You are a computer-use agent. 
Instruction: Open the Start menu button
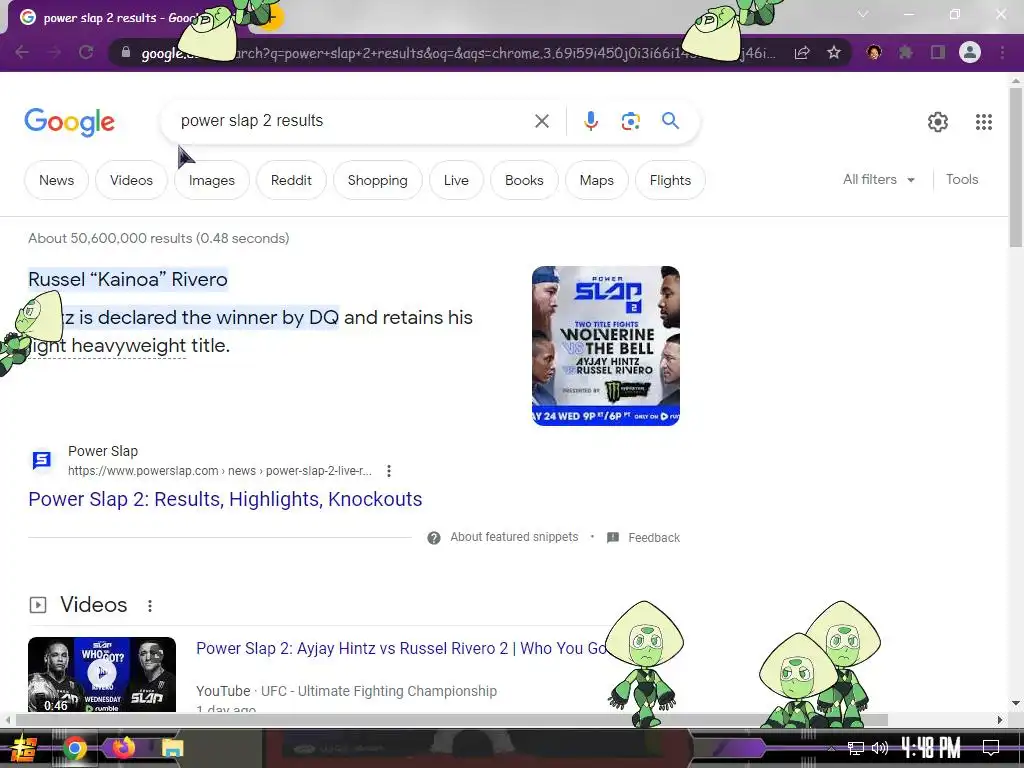pyautogui.click(x=24, y=749)
